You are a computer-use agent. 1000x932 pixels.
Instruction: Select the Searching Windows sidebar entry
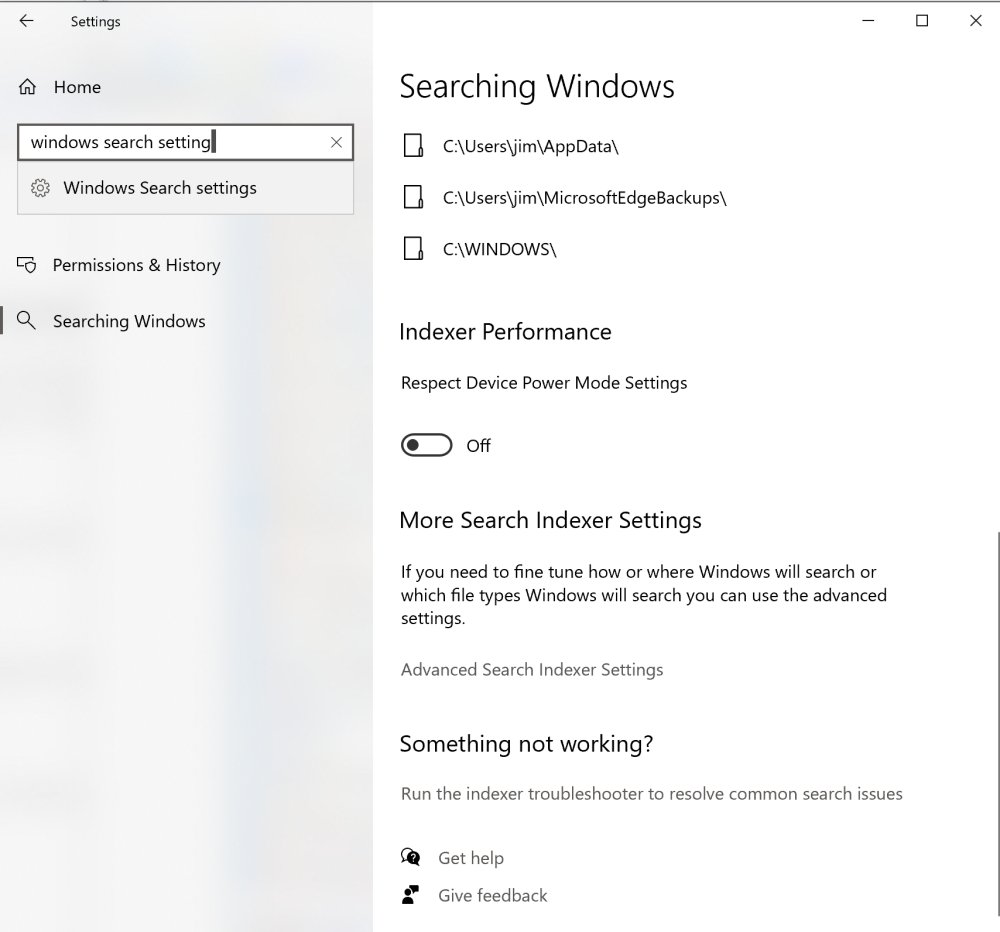[129, 320]
